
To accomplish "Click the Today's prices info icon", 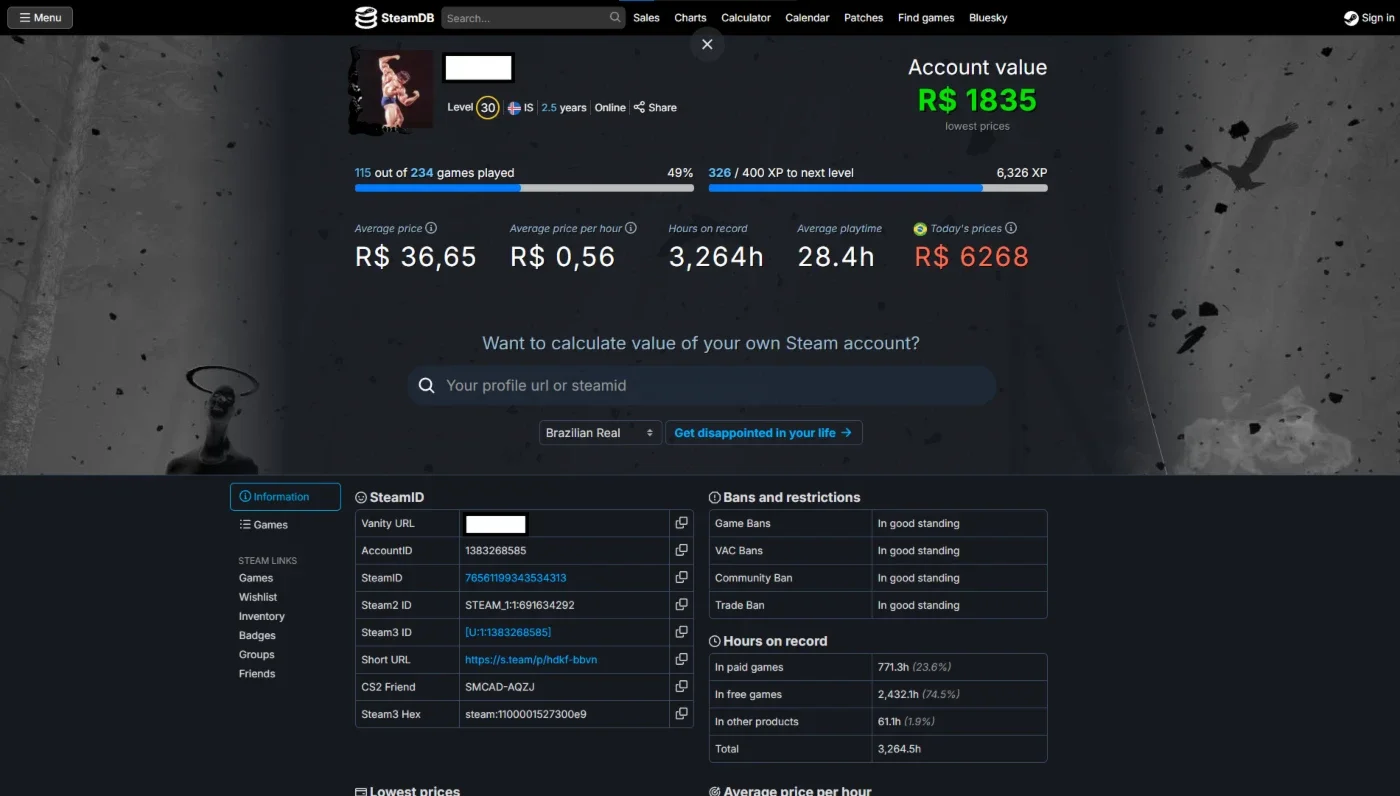I will [x=1011, y=228].
